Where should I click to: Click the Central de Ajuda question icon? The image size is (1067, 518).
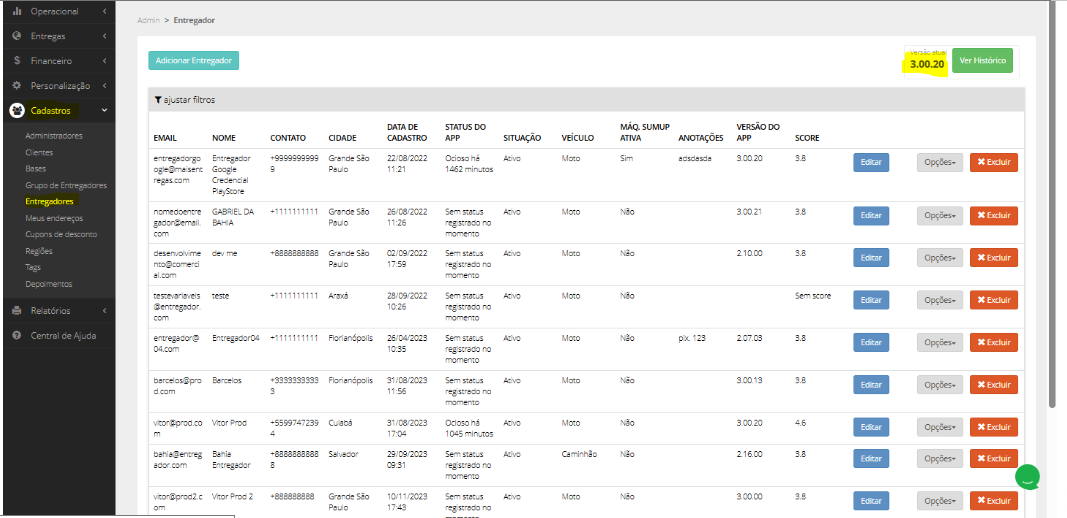click(x=17, y=336)
